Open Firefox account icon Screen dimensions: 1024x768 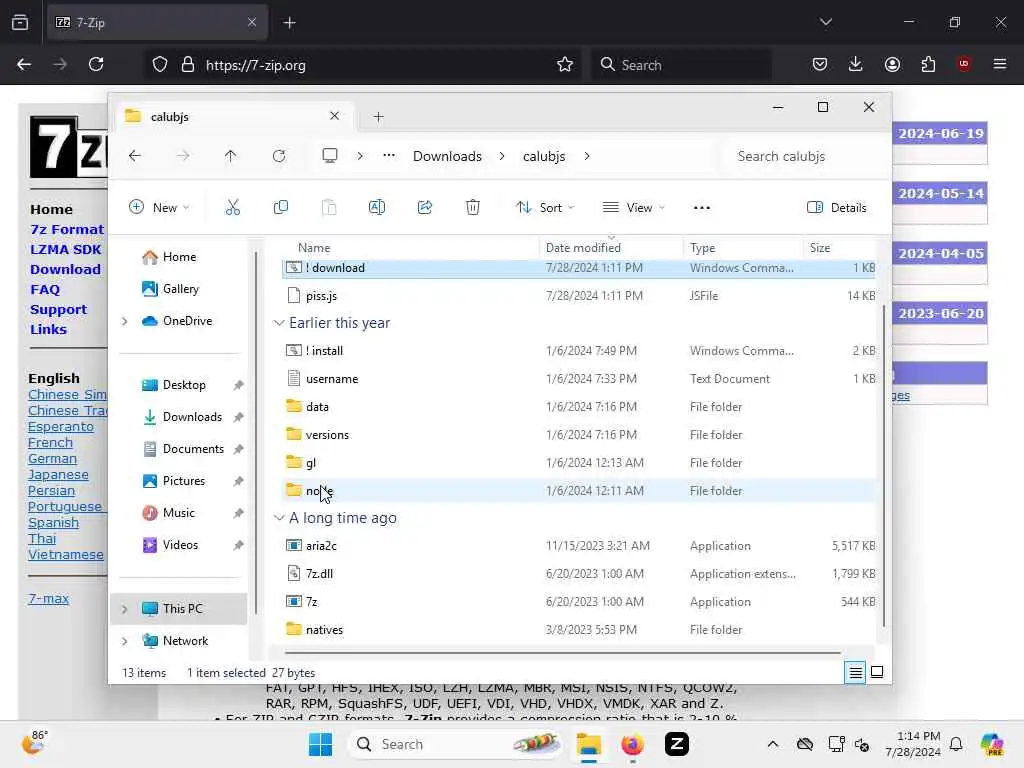pyautogui.click(x=892, y=64)
